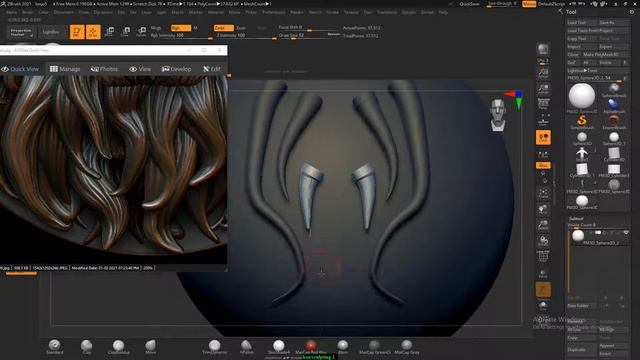Click the Import button in Tool panel
Screen dimensions: 640x360
pyautogui.click(x=582, y=47)
